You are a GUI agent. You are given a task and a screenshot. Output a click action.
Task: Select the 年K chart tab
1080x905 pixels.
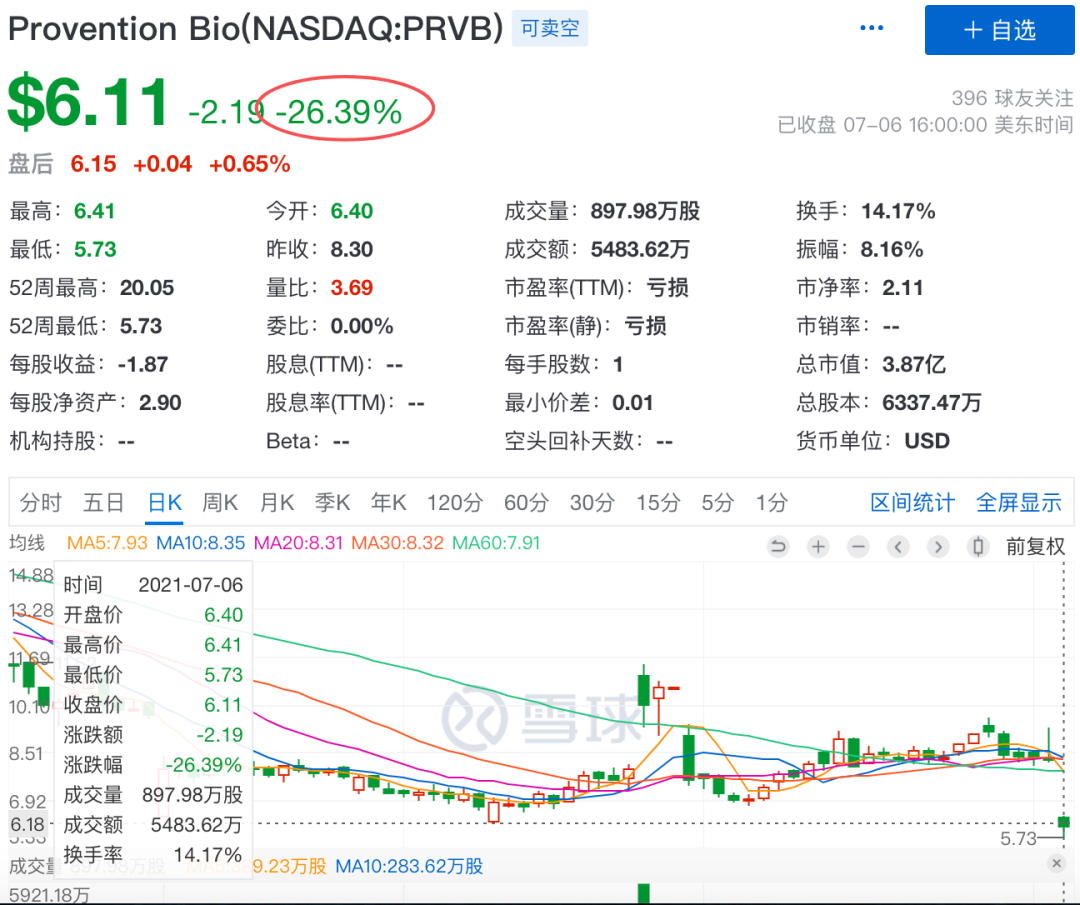pos(388,503)
